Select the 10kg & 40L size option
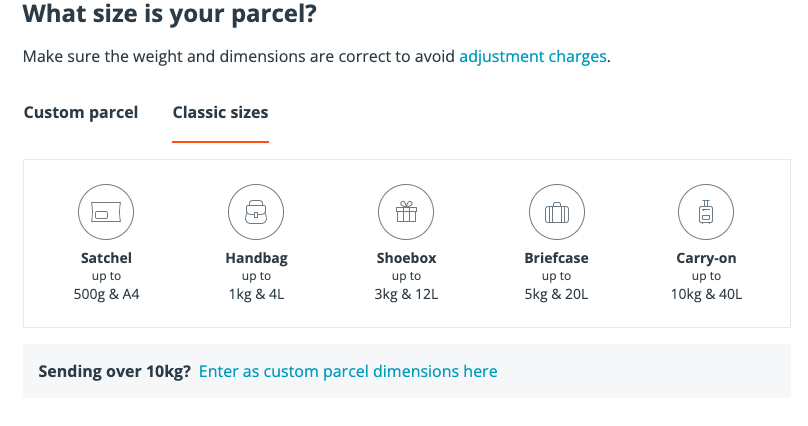 pyautogui.click(x=706, y=294)
